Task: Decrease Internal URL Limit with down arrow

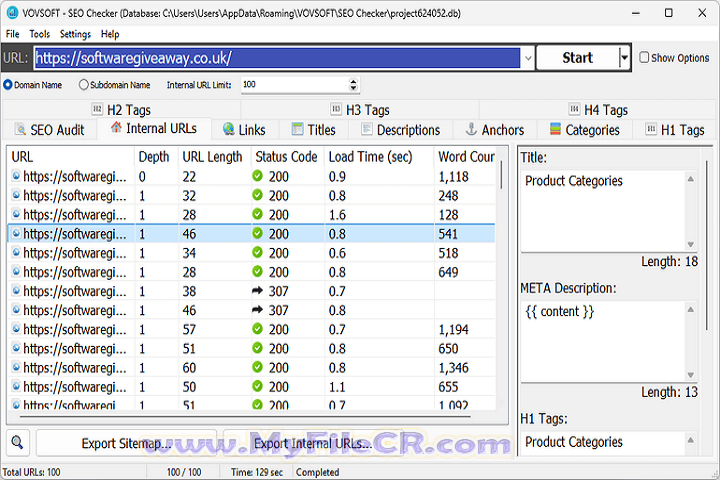Action: pyautogui.click(x=353, y=88)
